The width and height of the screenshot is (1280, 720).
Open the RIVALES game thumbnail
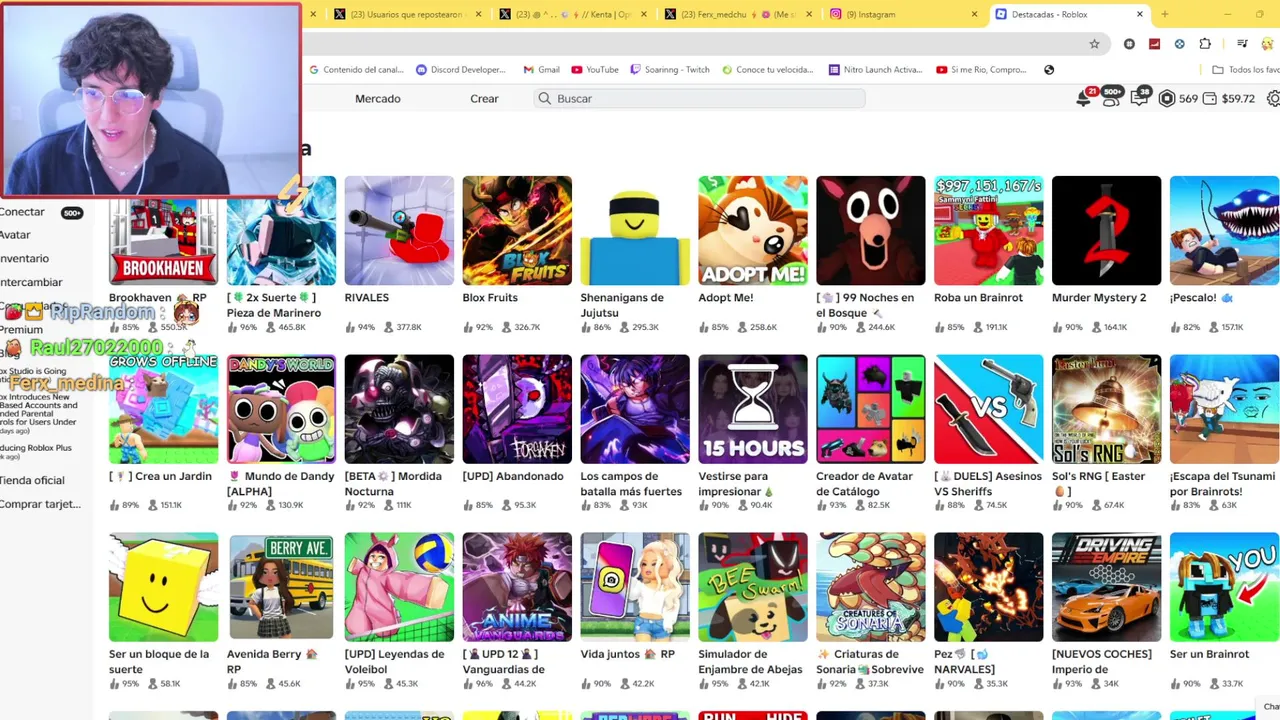coord(399,231)
